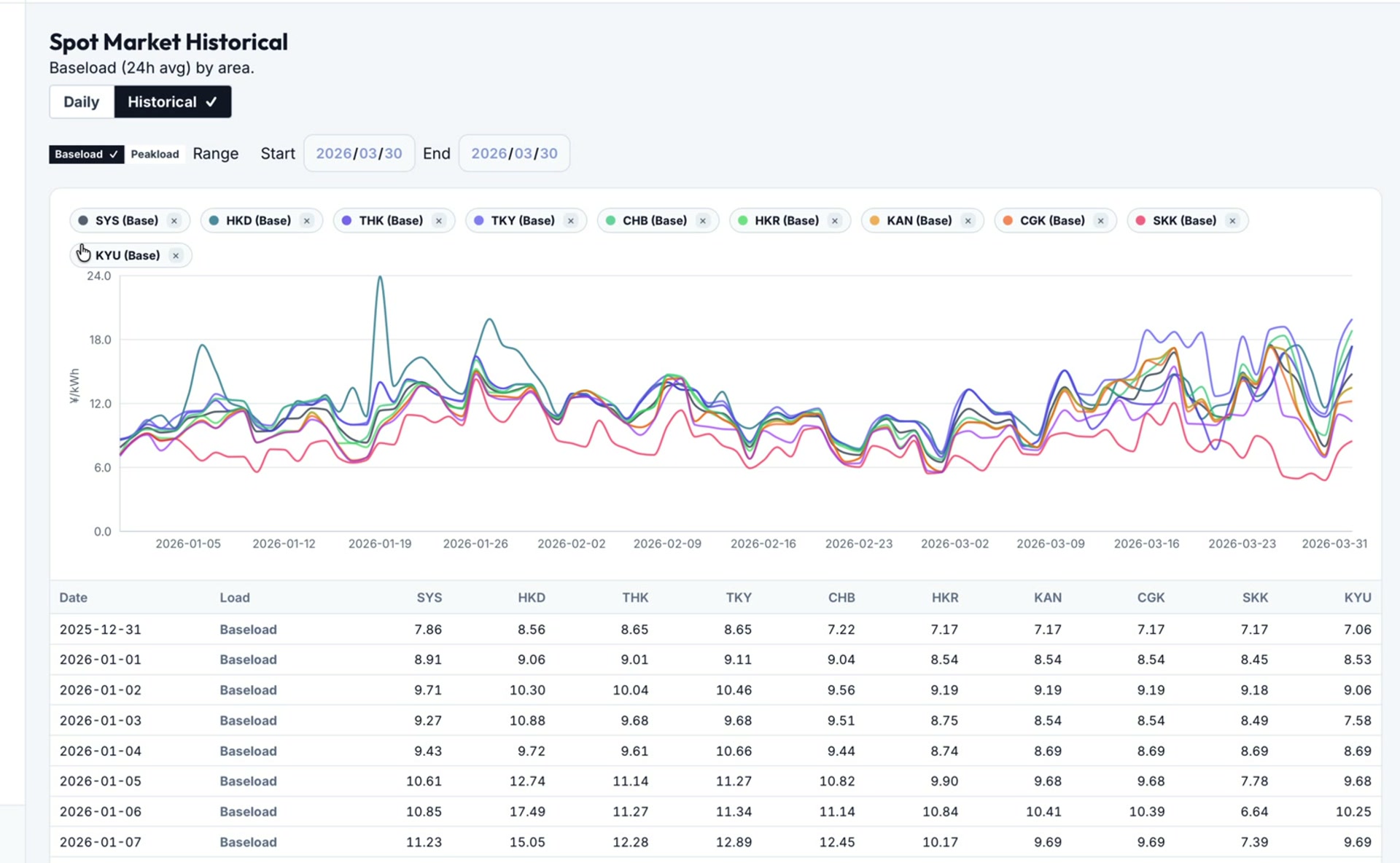Toggle the Baseload option off
Image resolution: width=1400 pixels, height=863 pixels.
tap(86, 154)
